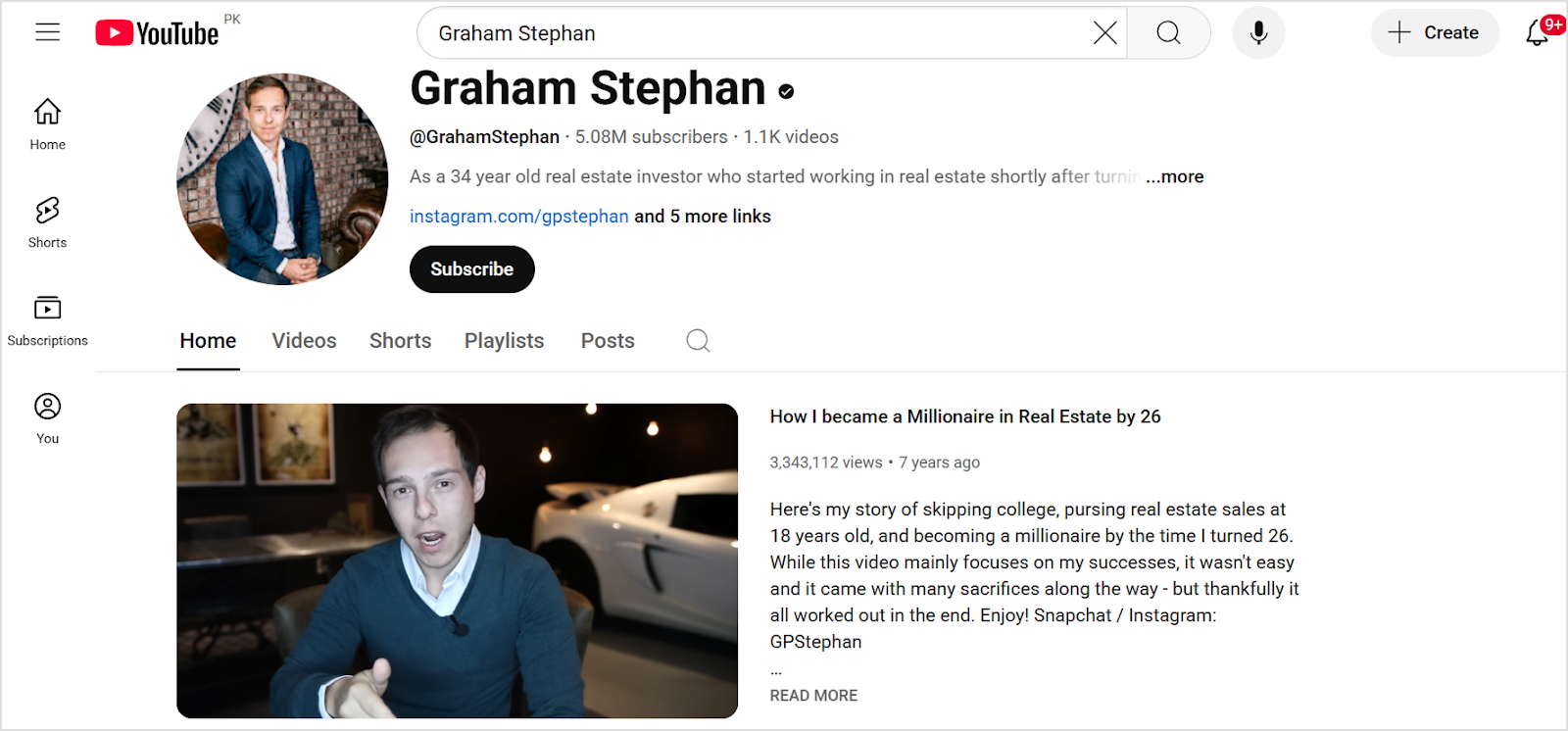Click the verified checkmark badge
Viewport: 1568px width, 731px height.
click(786, 91)
